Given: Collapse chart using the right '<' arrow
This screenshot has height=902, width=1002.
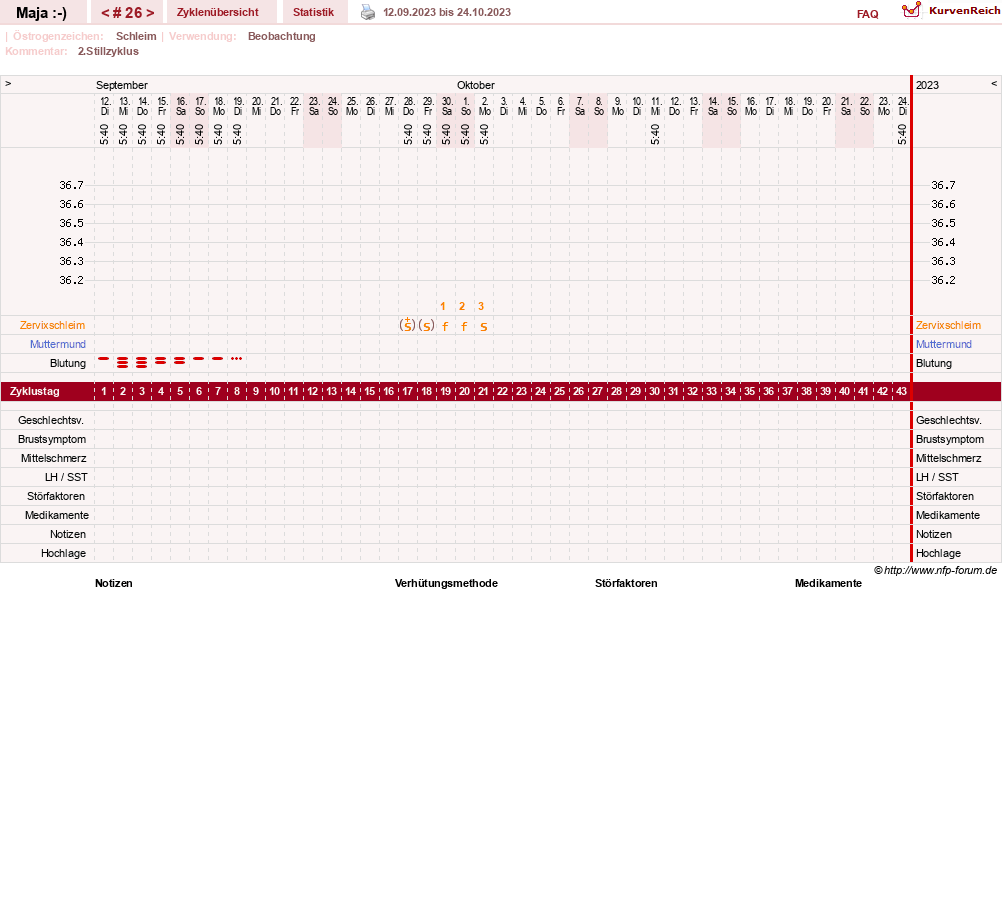Looking at the screenshot, I should 994,84.
